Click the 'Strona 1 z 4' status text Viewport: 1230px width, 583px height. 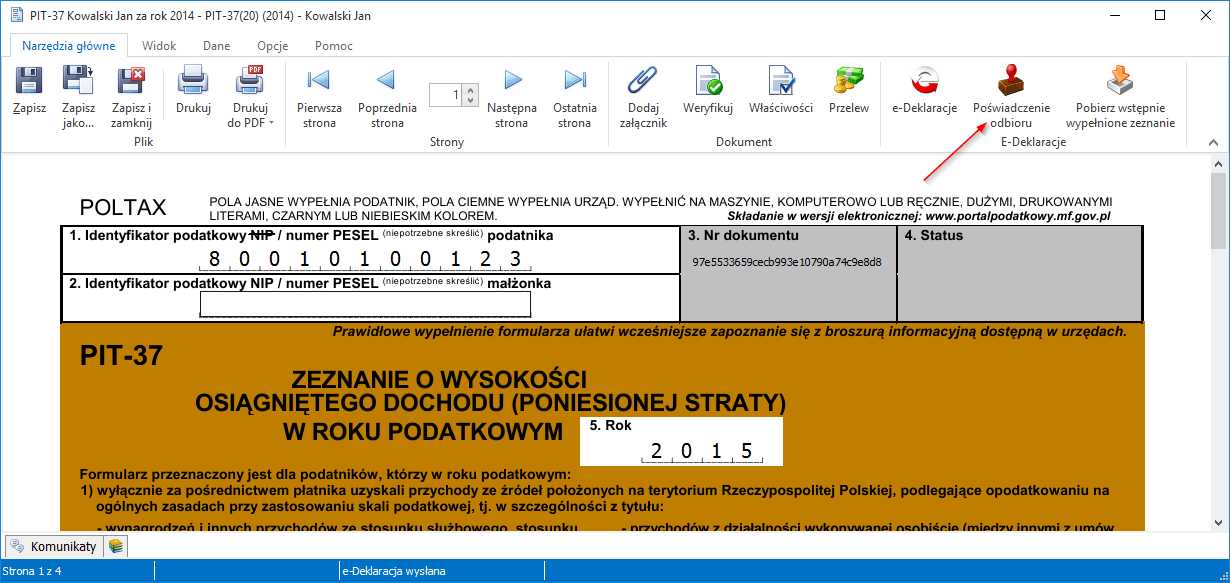click(x=32, y=571)
